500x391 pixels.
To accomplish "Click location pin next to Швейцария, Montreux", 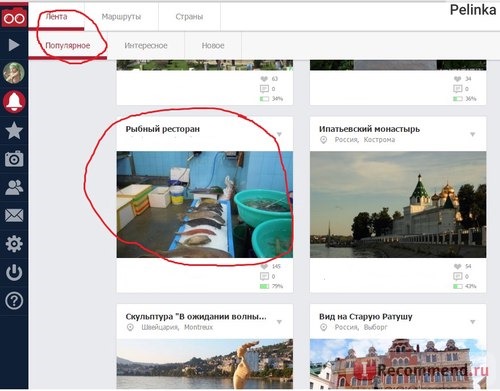I will [x=130, y=328].
